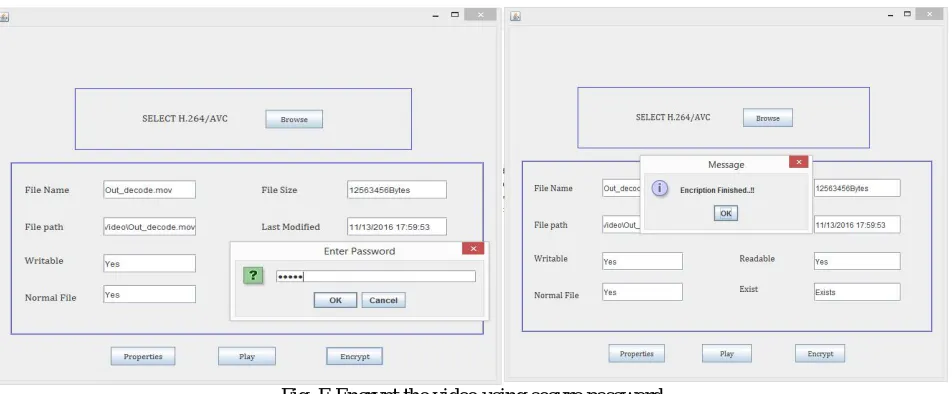952x394 pixels.
Task: Click Readable field in right window
Action: [857, 261]
